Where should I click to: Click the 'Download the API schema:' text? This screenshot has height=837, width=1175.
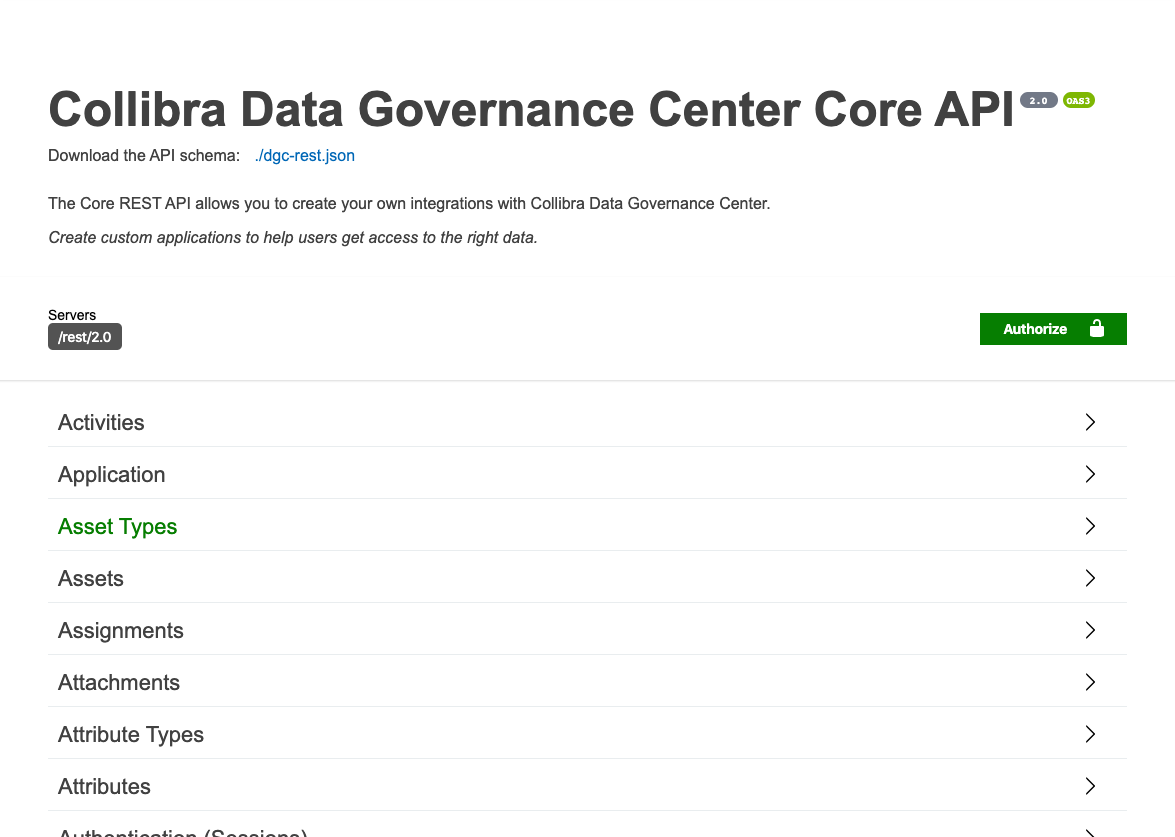tap(144, 155)
